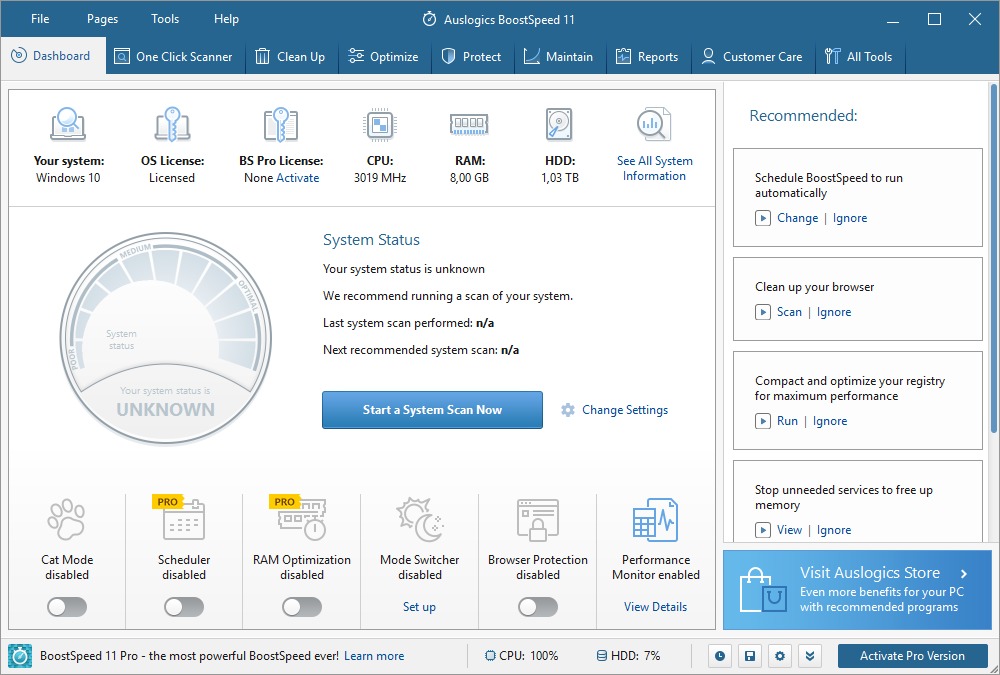The image size is (1000, 675).
Task: Click the Cat Mode paw icon
Action: (x=66, y=520)
